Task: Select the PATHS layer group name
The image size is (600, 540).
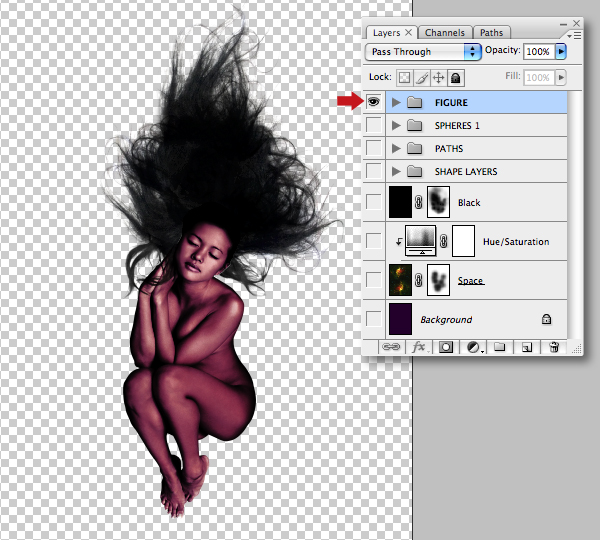Action: point(449,148)
